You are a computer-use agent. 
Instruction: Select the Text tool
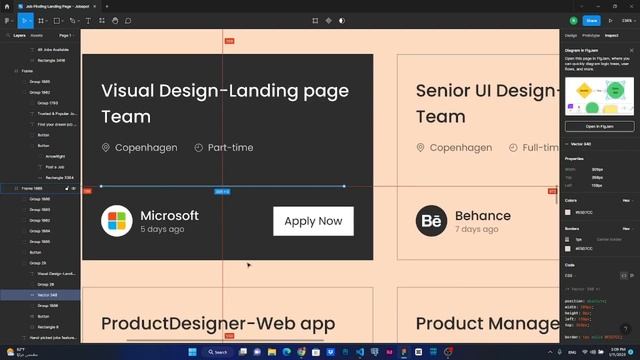pyautogui.click(x=88, y=20)
